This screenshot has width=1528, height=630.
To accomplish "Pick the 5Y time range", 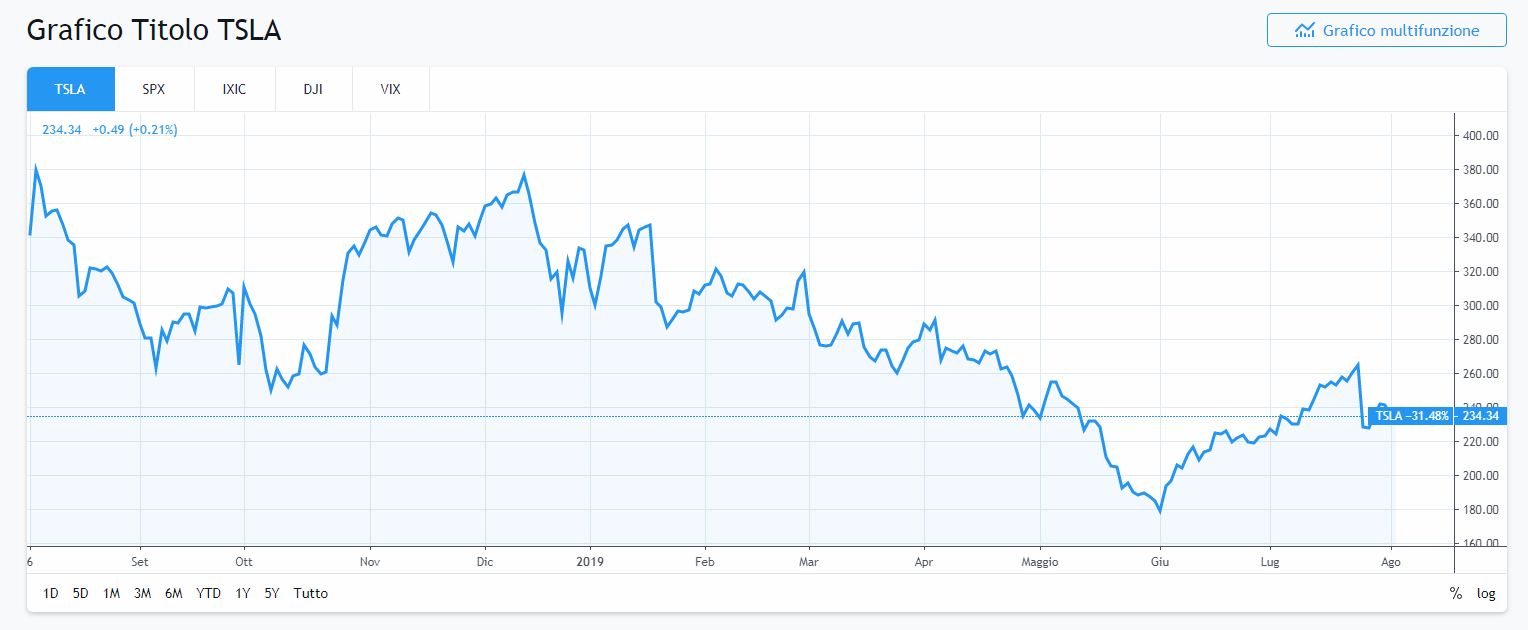I will (272, 593).
